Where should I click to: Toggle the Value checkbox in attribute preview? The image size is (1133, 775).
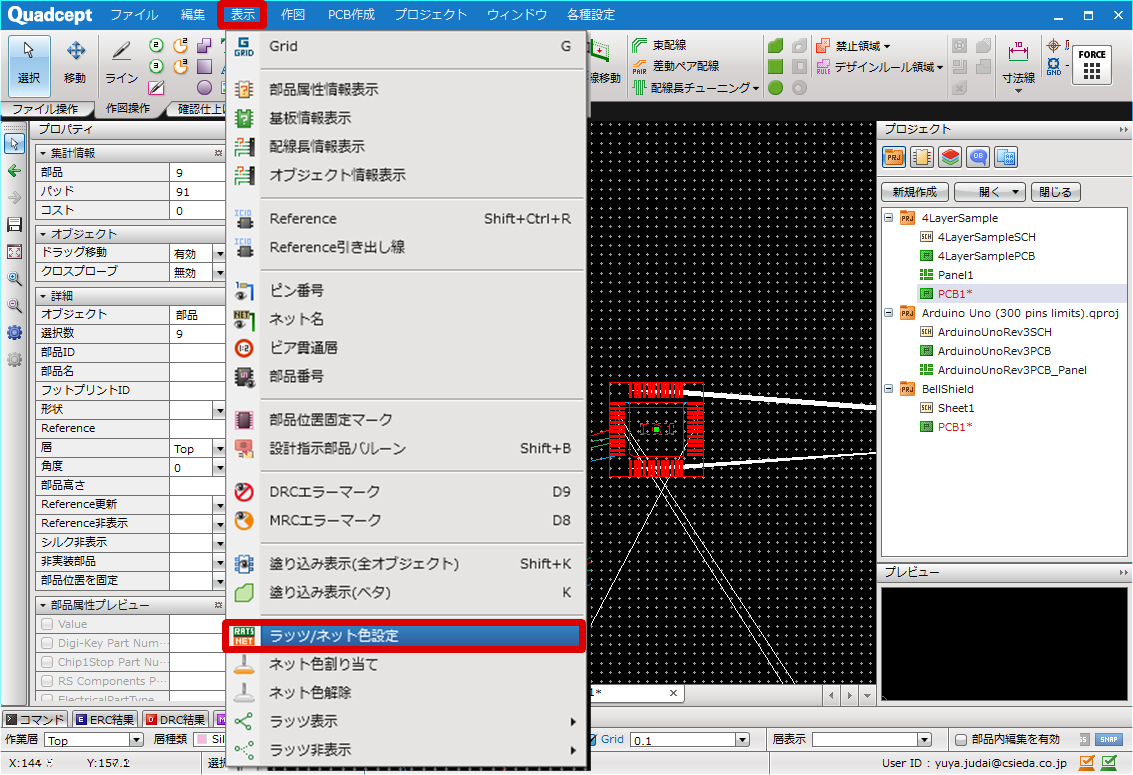point(47,624)
